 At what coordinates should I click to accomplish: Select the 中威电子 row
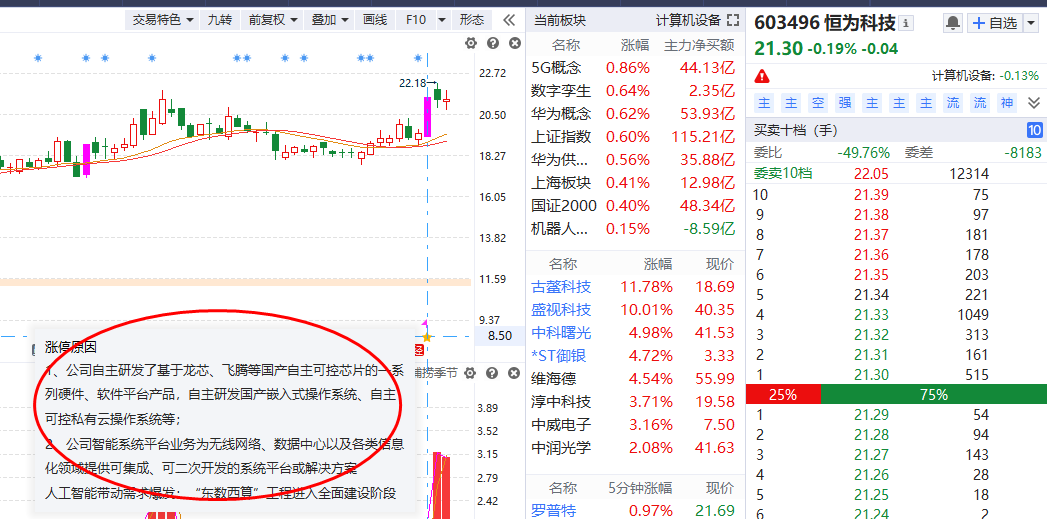634,424
